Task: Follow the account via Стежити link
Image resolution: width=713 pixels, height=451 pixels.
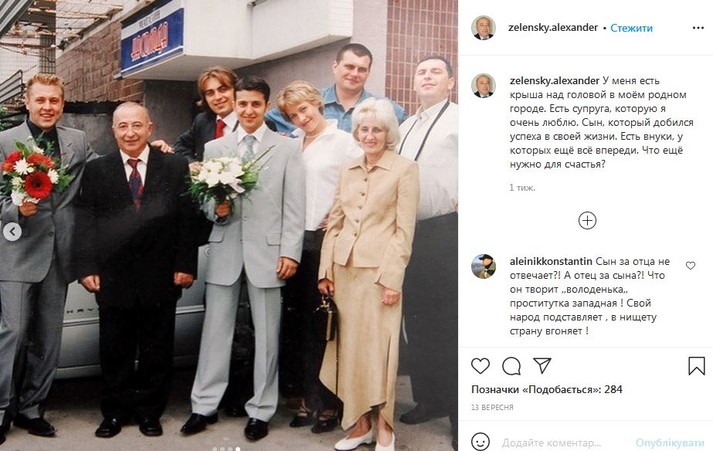Action: (631, 28)
